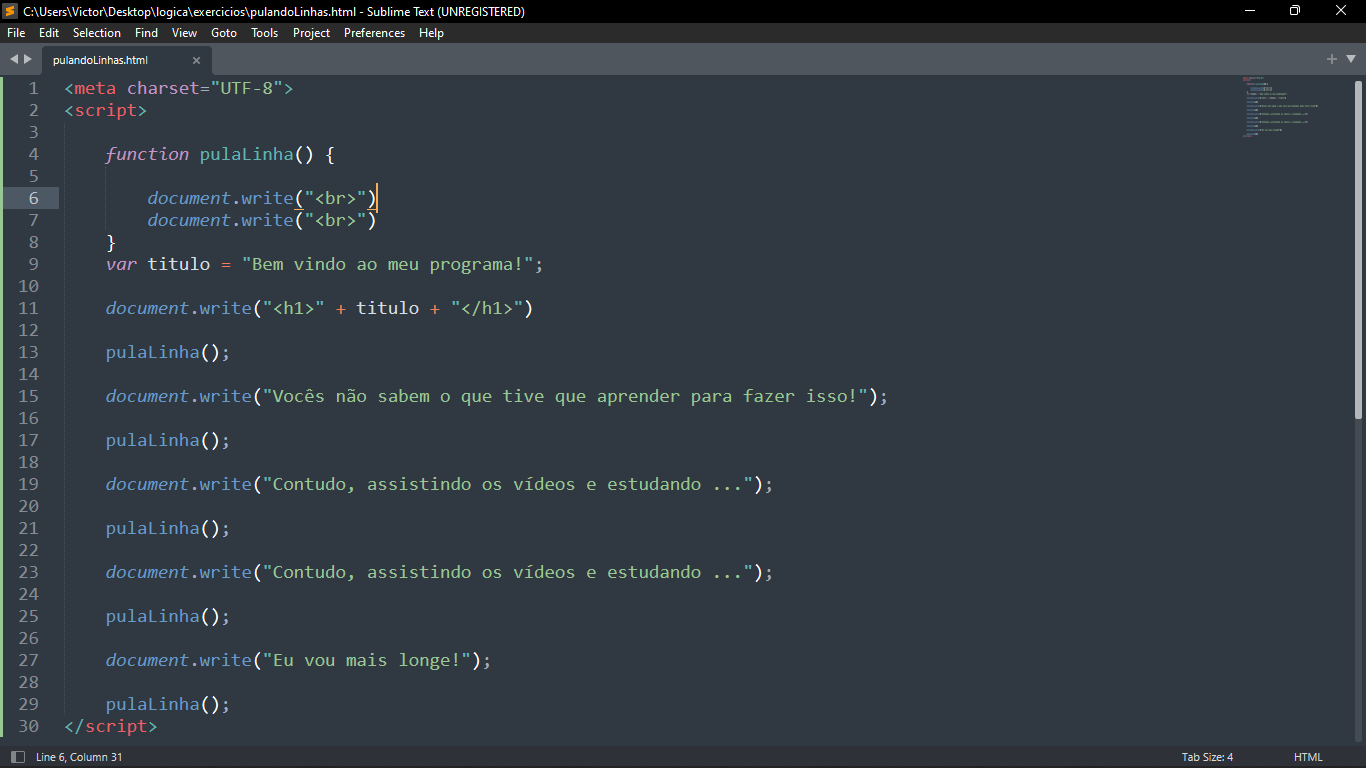
Task: Open the Preferences menu
Action: 375,33
